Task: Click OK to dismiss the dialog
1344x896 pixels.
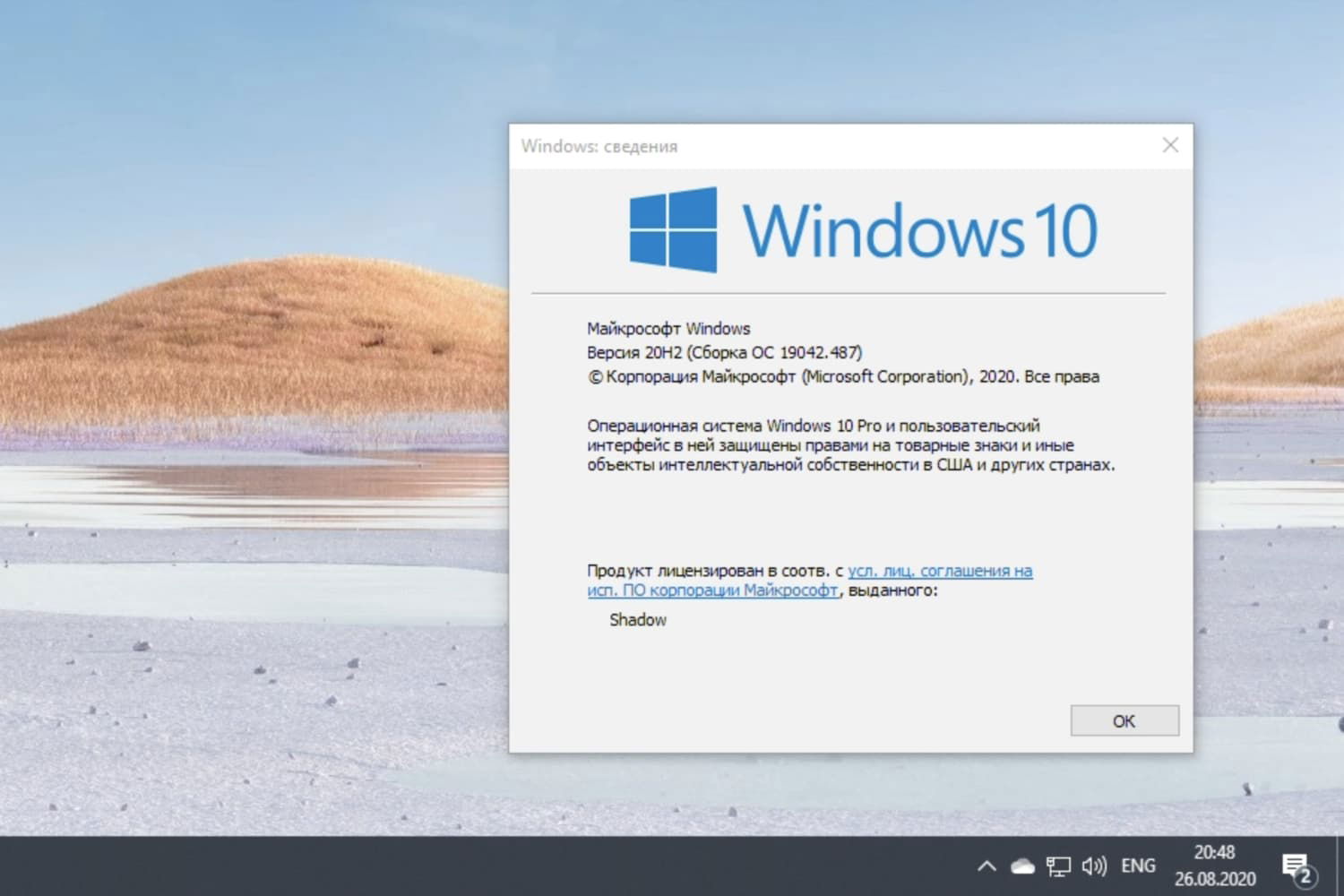Action: [x=1124, y=720]
